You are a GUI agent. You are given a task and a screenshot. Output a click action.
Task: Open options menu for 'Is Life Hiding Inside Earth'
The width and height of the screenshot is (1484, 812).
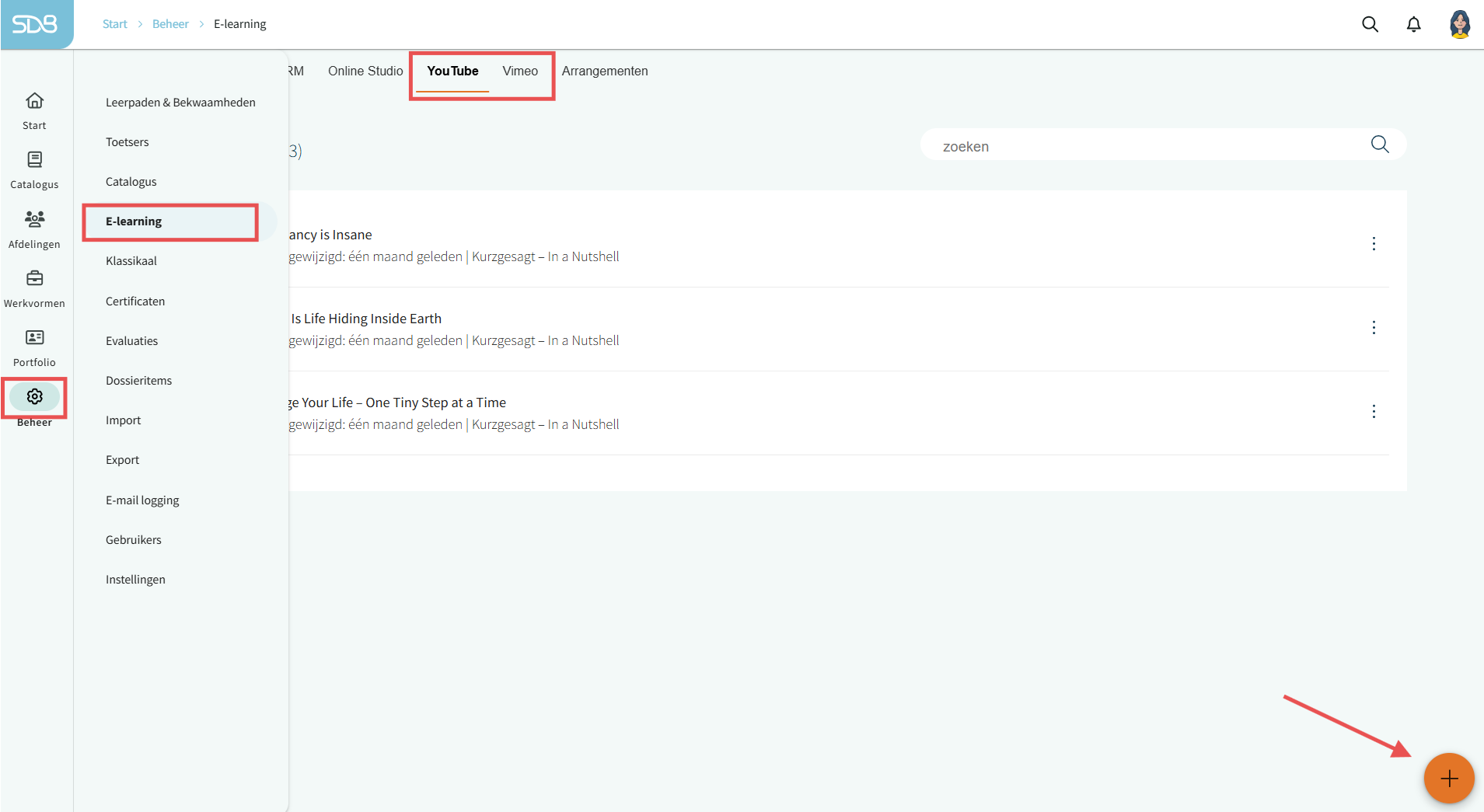click(1374, 328)
